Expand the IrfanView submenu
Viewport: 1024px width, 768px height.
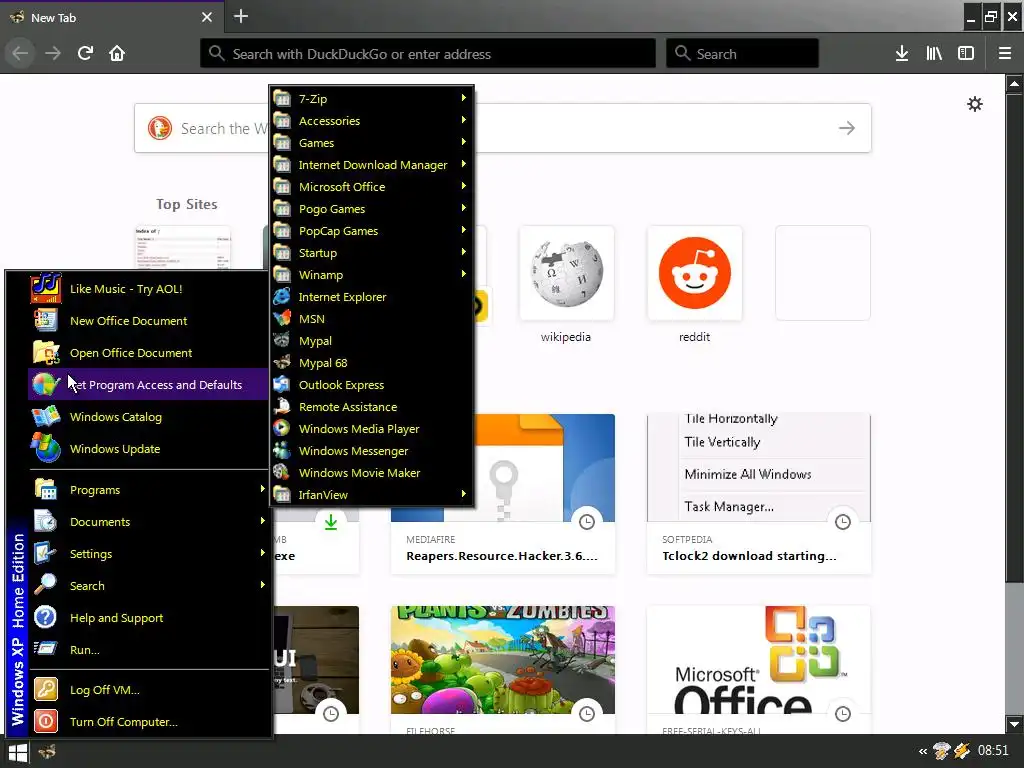tap(372, 495)
